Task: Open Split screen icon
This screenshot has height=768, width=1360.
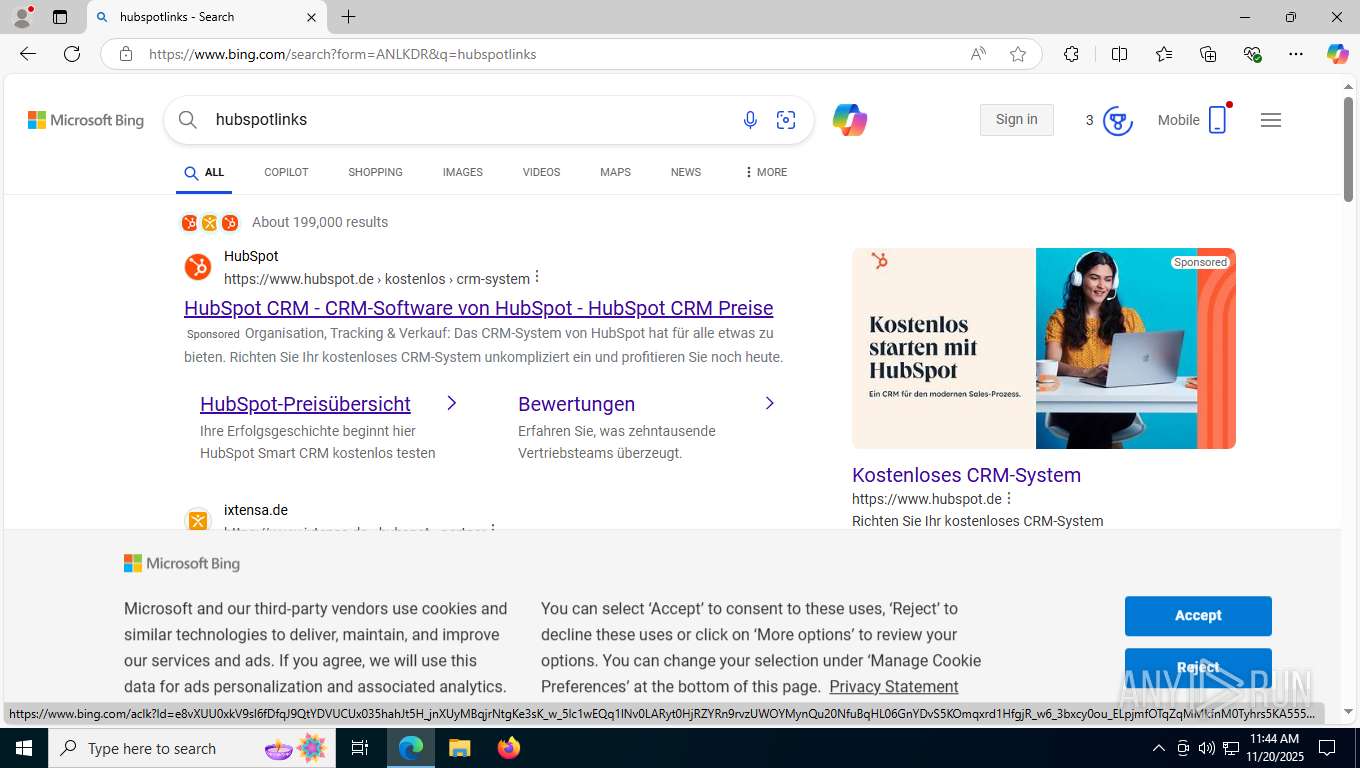Action: [1119, 54]
